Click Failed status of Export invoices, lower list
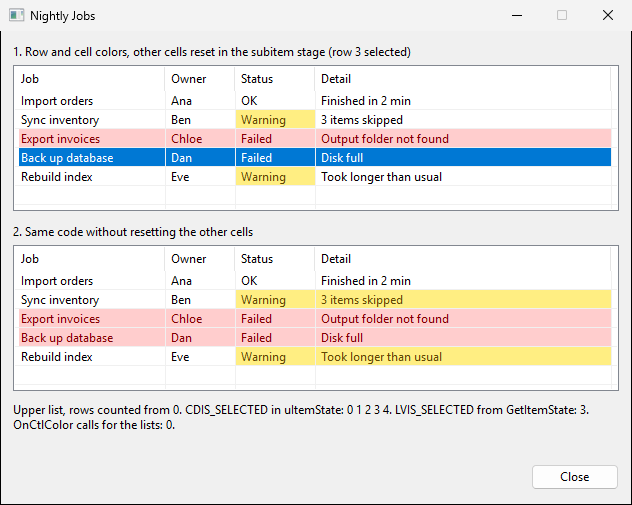The image size is (632, 505). [275, 319]
